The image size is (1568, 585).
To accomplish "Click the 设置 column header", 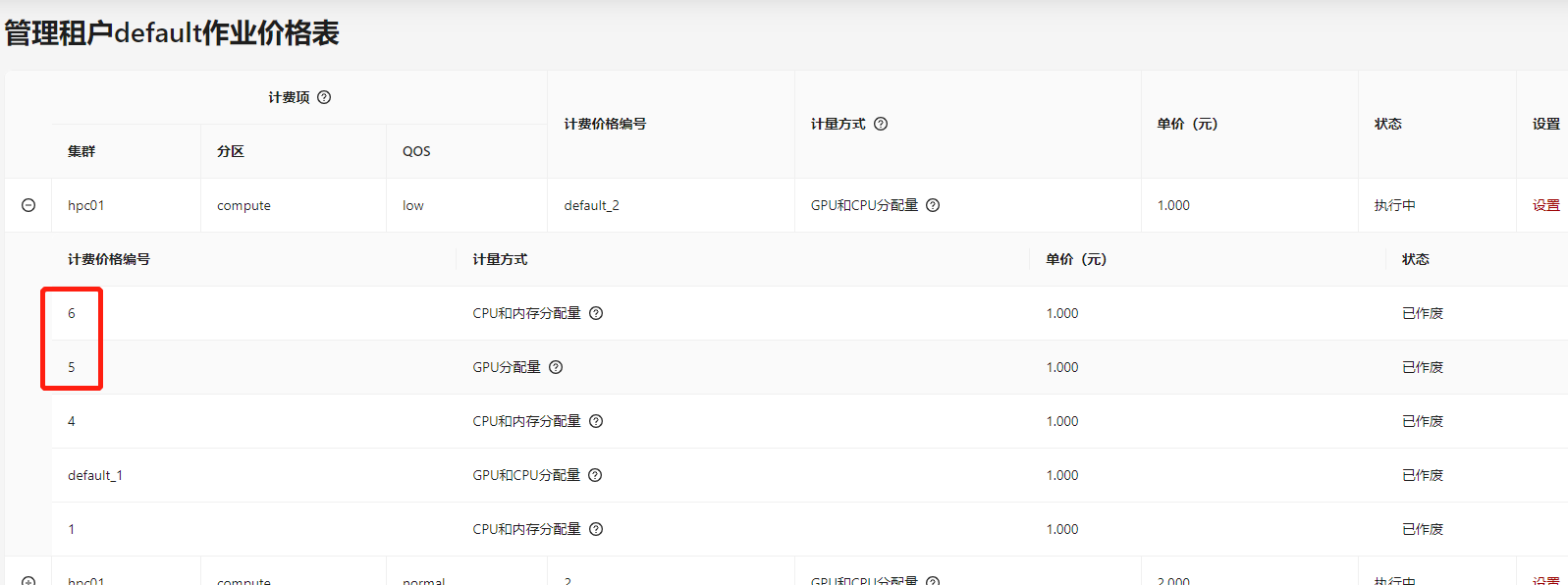I will tap(1546, 124).
